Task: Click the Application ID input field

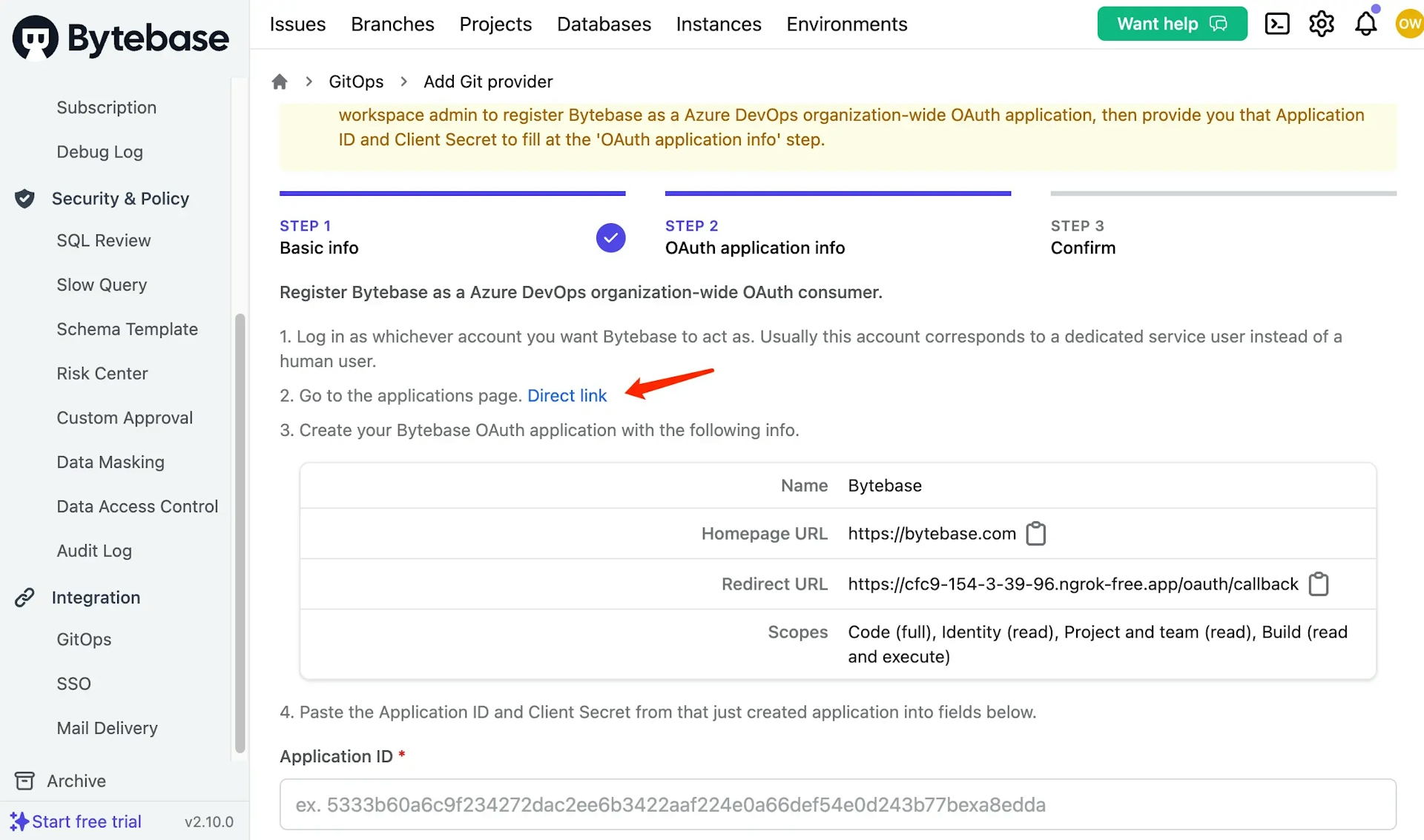Action: 838,805
